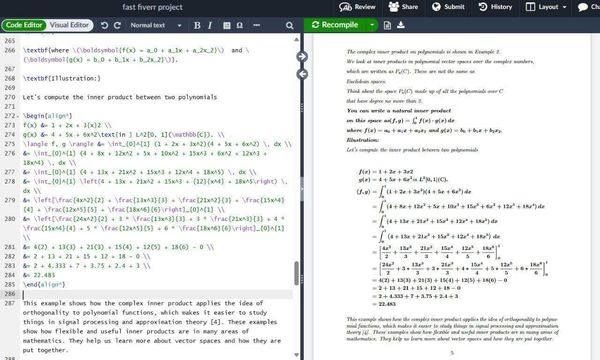This screenshot has height=360, width=600.
Task: Download the PDF using the download icon
Action: pyautogui.click(x=401, y=25)
